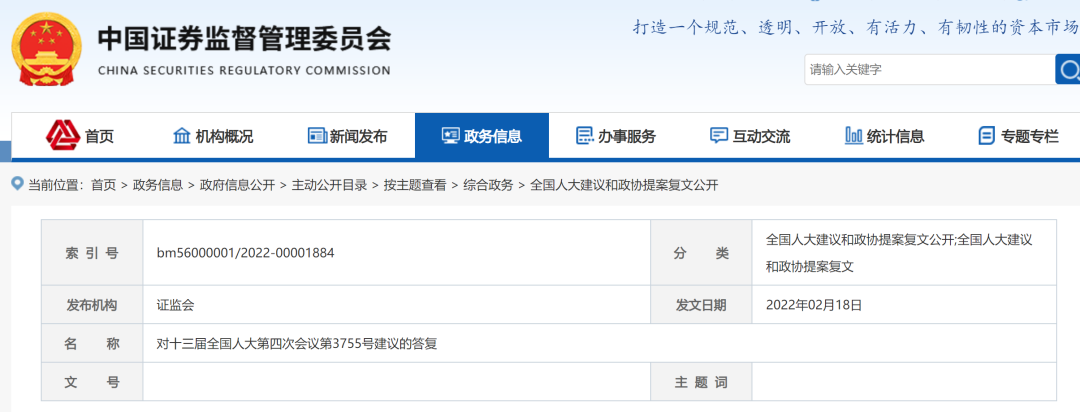Click the monitor icon beside 政务信息
The width and height of the screenshot is (1080, 412).
click(450, 136)
